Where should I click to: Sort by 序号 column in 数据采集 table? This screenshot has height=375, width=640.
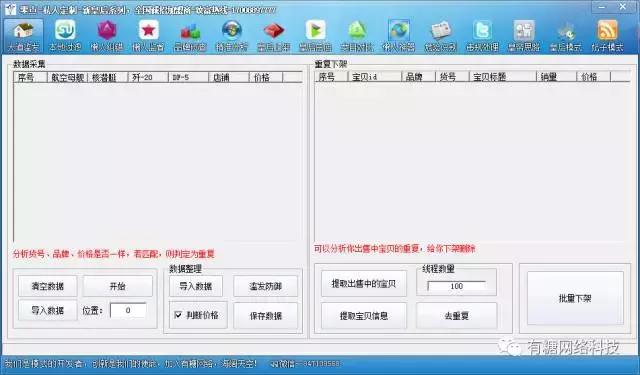point(30,77)
